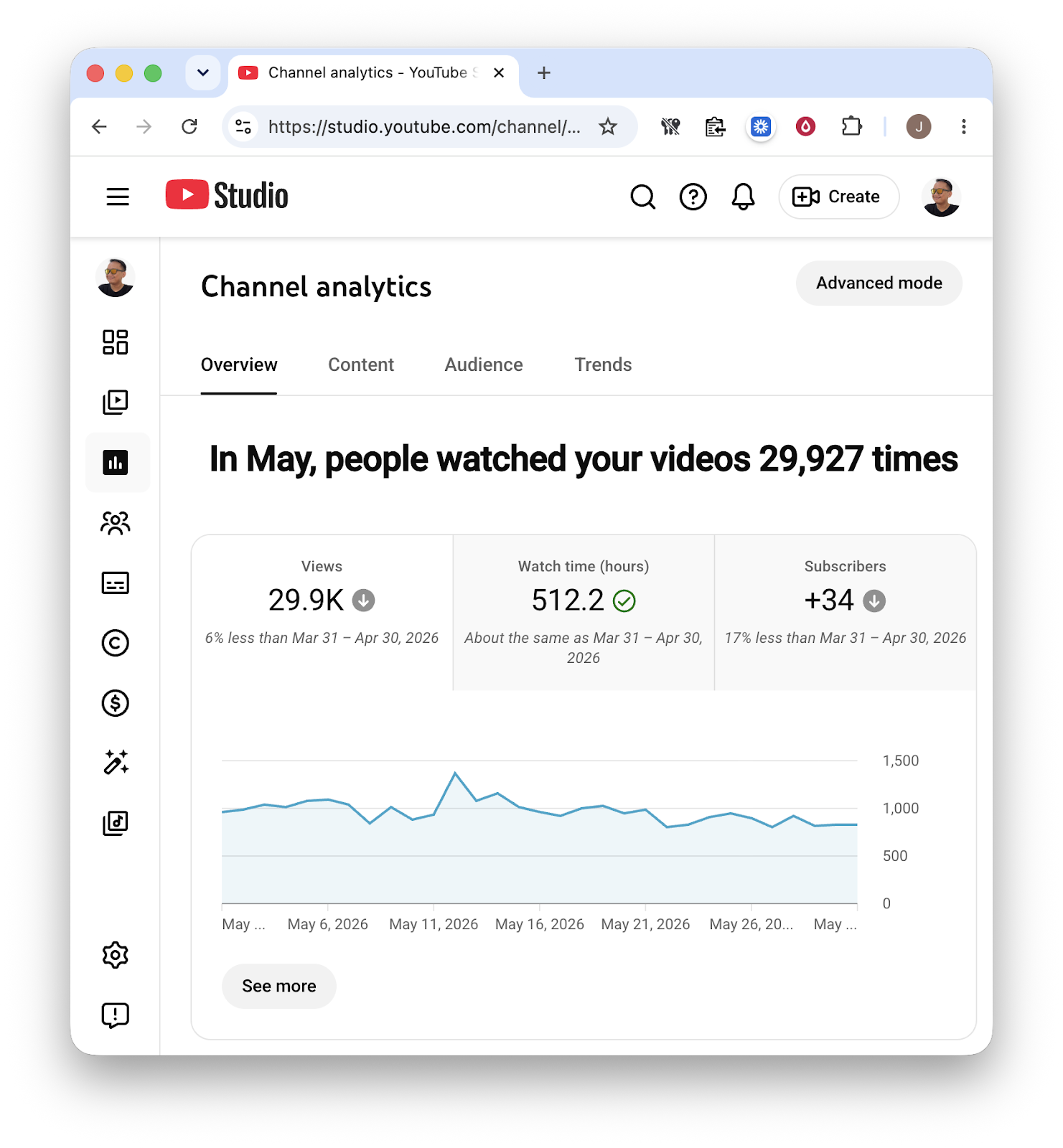Open Send feedback icon in sidebar
The width and height of the screenshot is (1063, 1148).
[116, 1015]
